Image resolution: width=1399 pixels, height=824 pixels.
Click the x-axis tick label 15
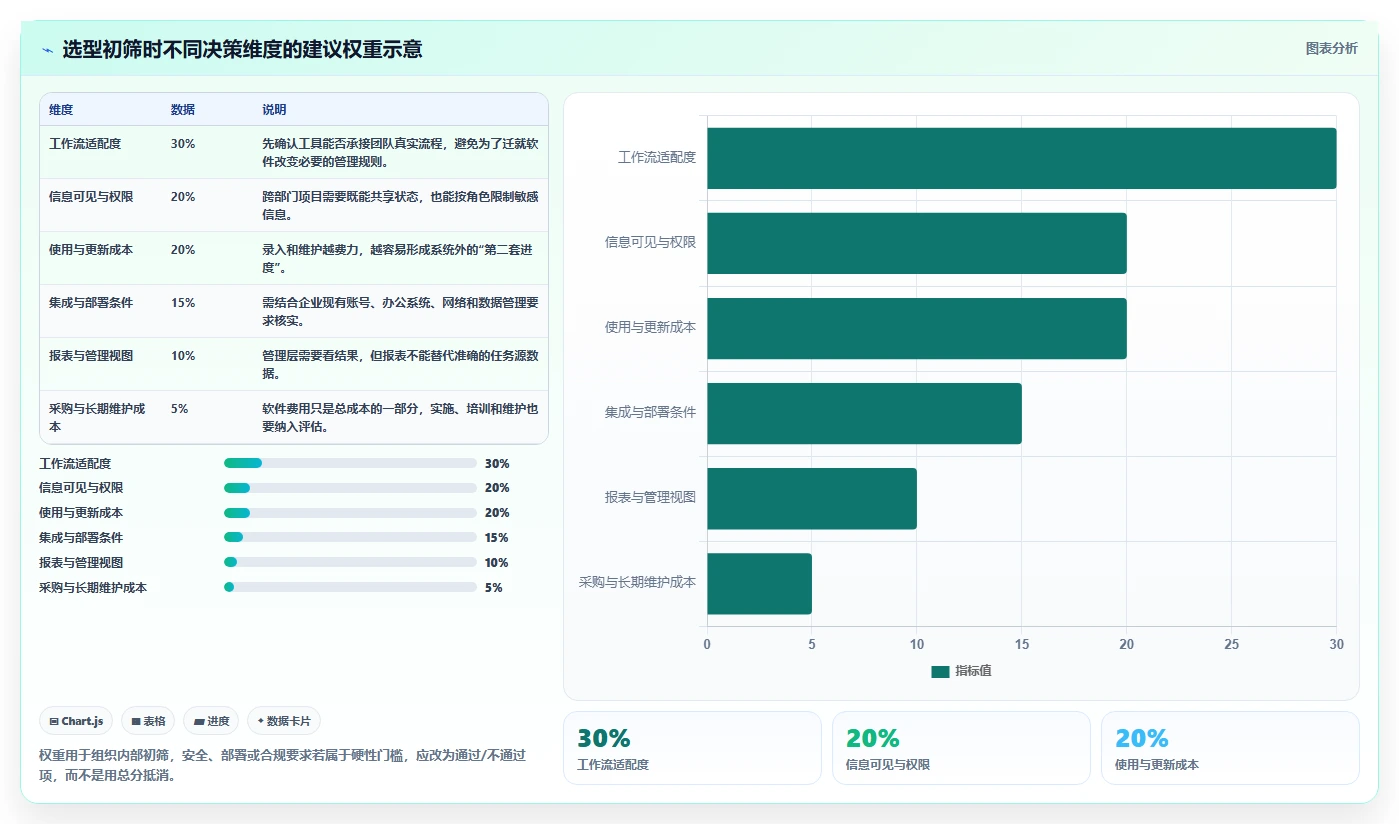click(x=1022, y=645)
